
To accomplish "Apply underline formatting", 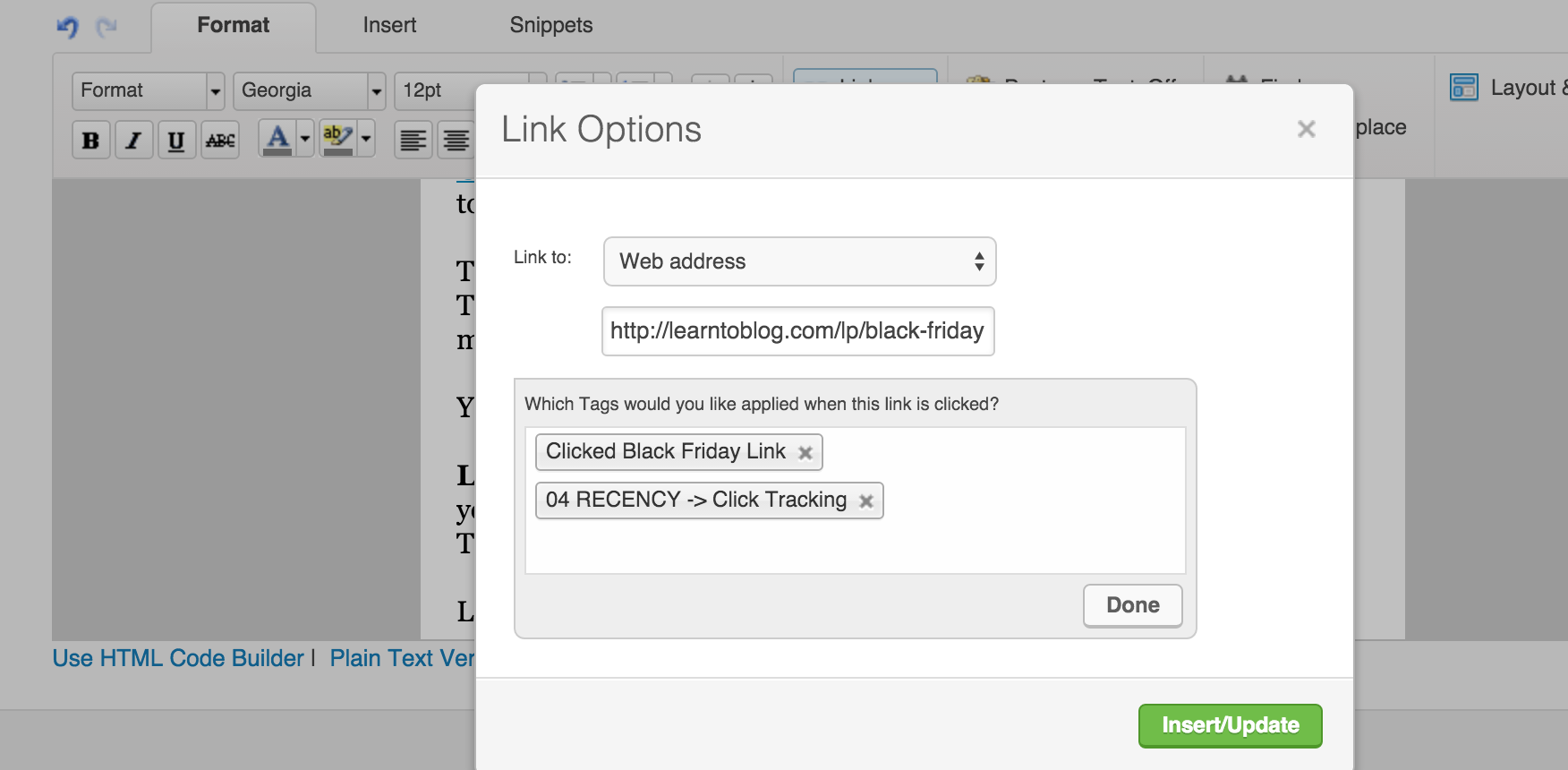I will pos(176,140).
